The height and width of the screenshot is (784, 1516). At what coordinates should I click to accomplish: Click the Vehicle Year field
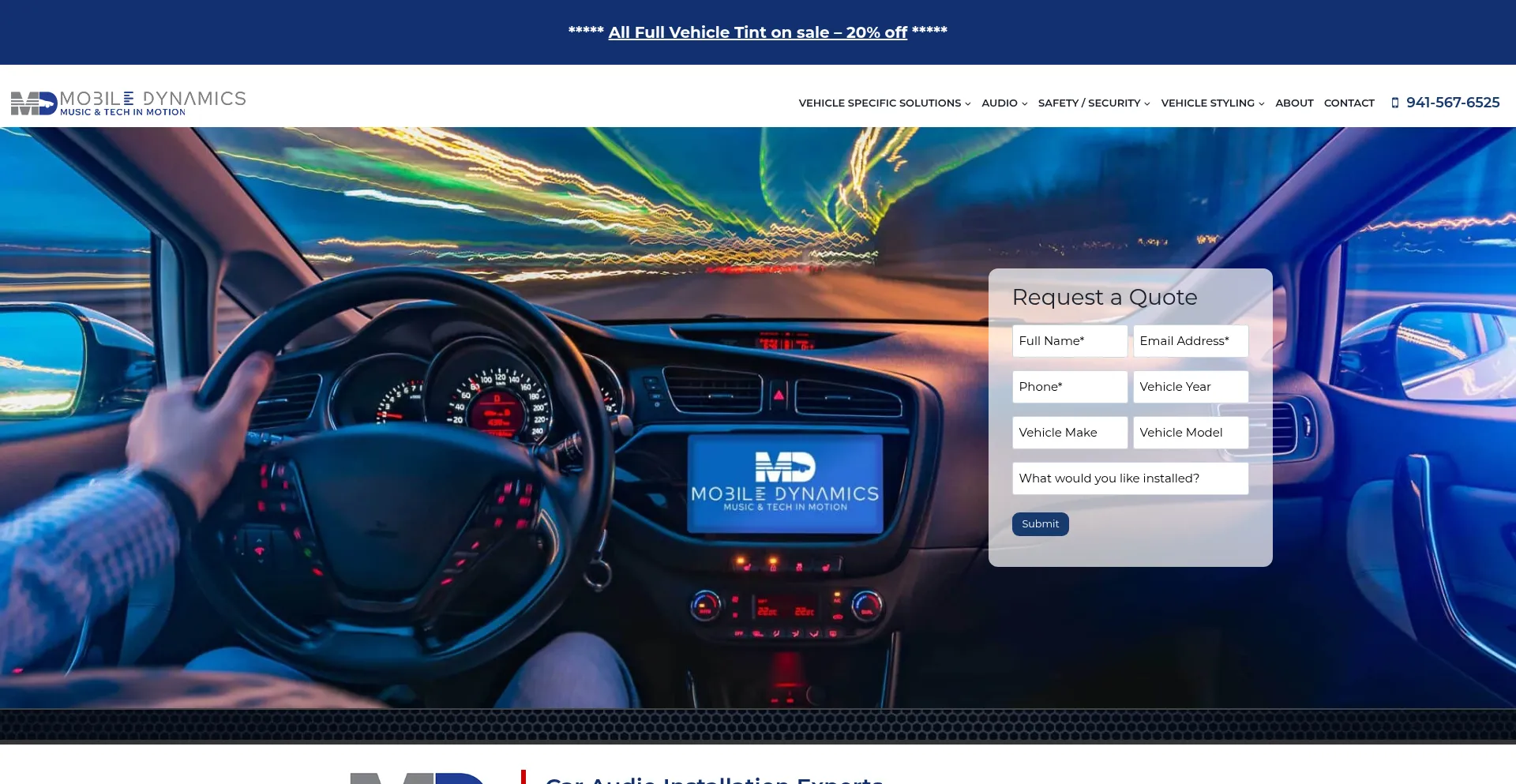tap(1191, 387)
